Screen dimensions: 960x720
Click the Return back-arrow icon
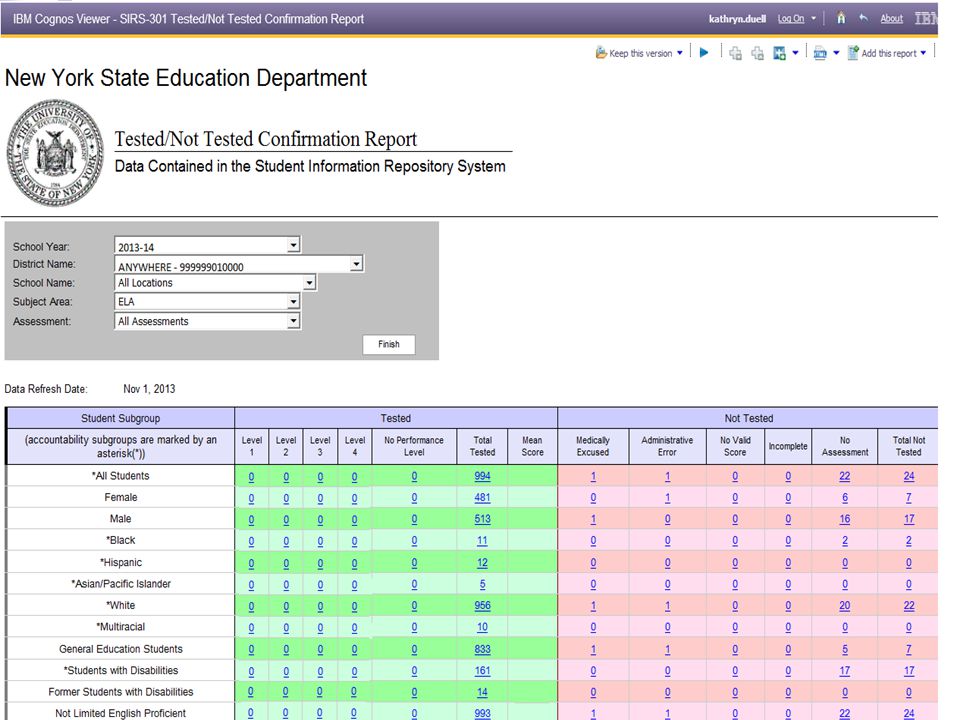coord(863,18)
